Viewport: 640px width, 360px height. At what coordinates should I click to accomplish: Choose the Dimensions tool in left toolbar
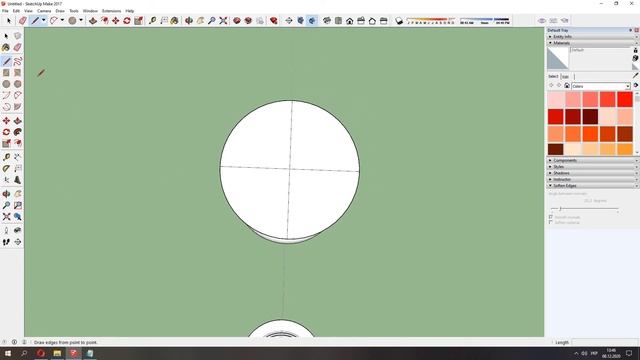tap(18, 157)
